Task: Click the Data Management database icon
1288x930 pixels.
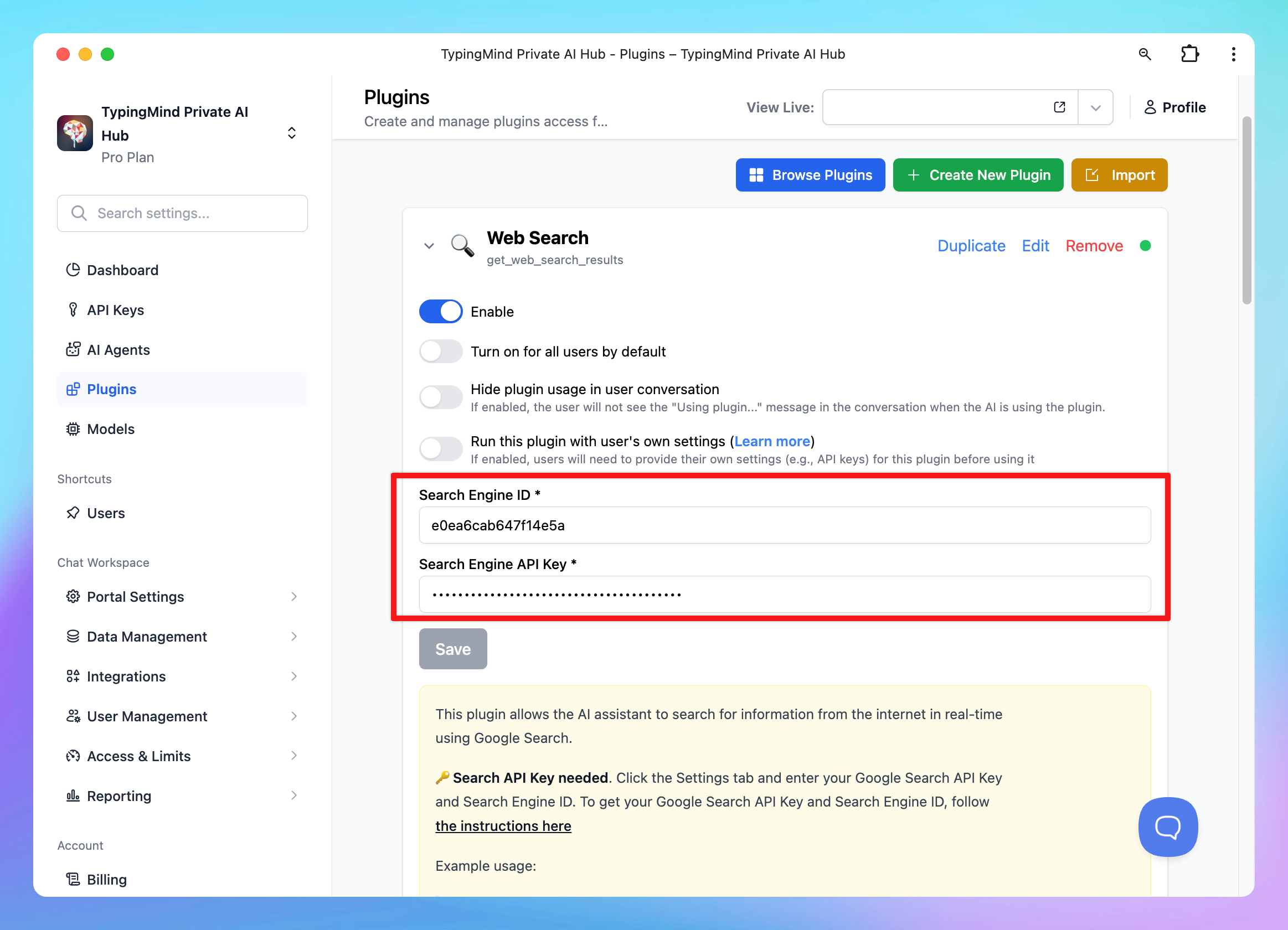Action: (x=73, y=637)
